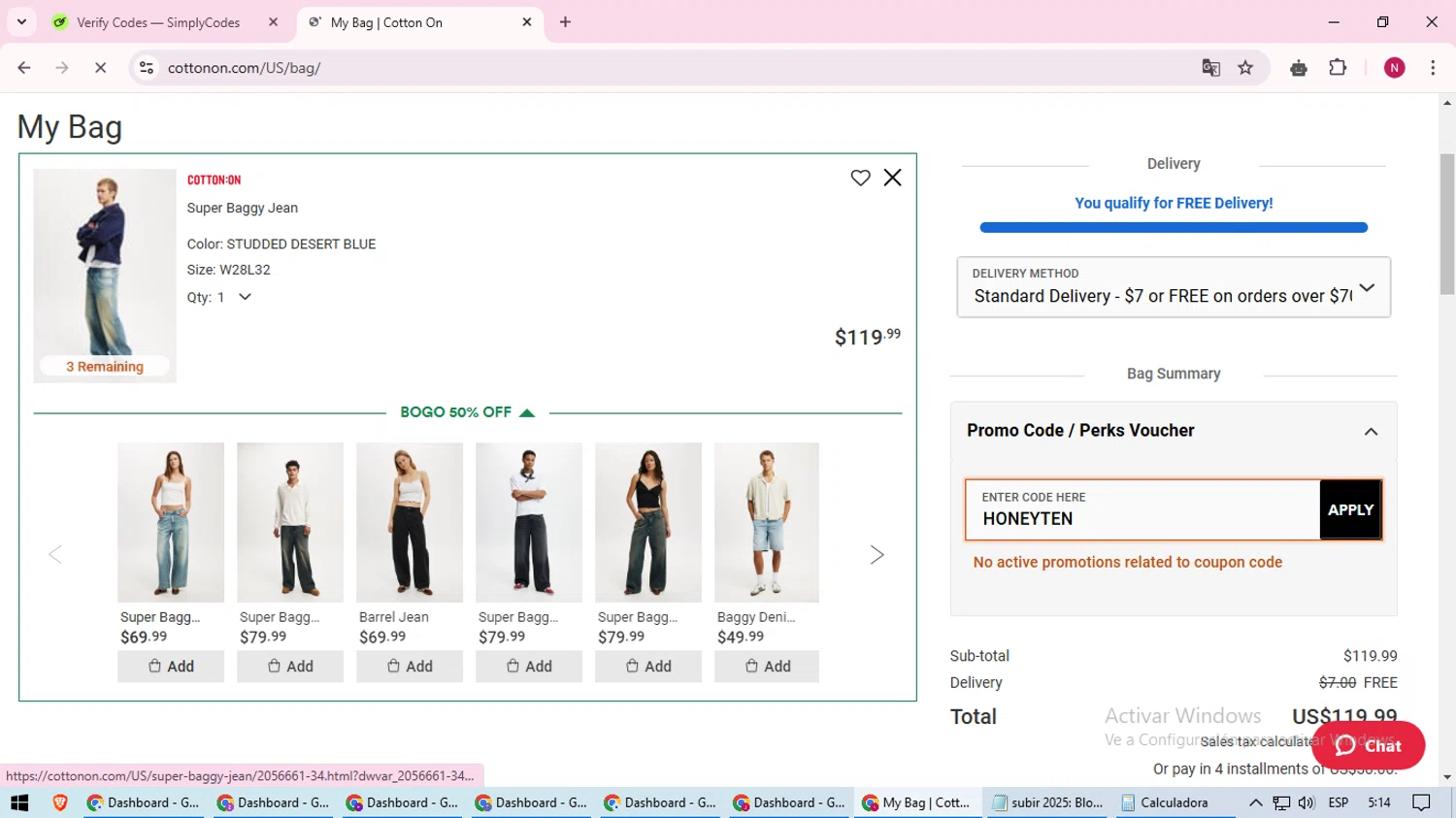Show next BOGO carousel items
1456x818 pixels.
click(877, 555)
